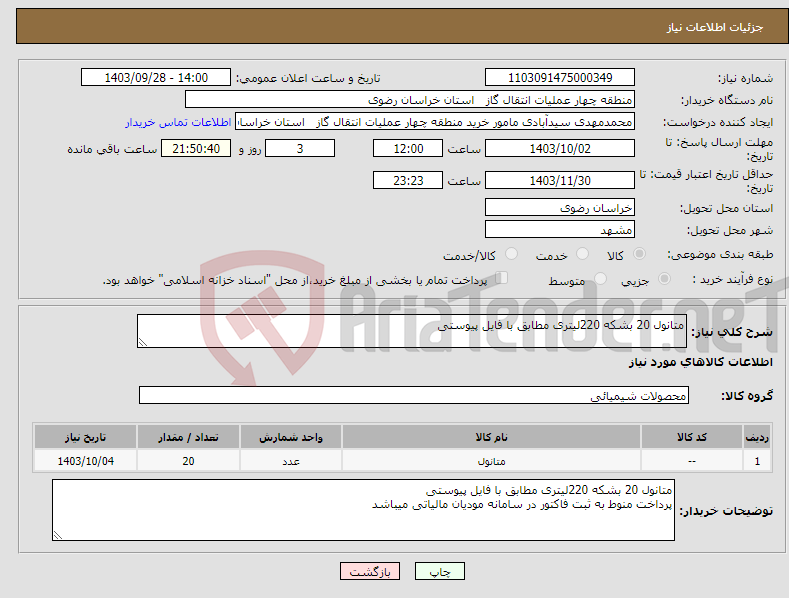Click the request creator name field
789x598 pixels.
coord(435,122)
